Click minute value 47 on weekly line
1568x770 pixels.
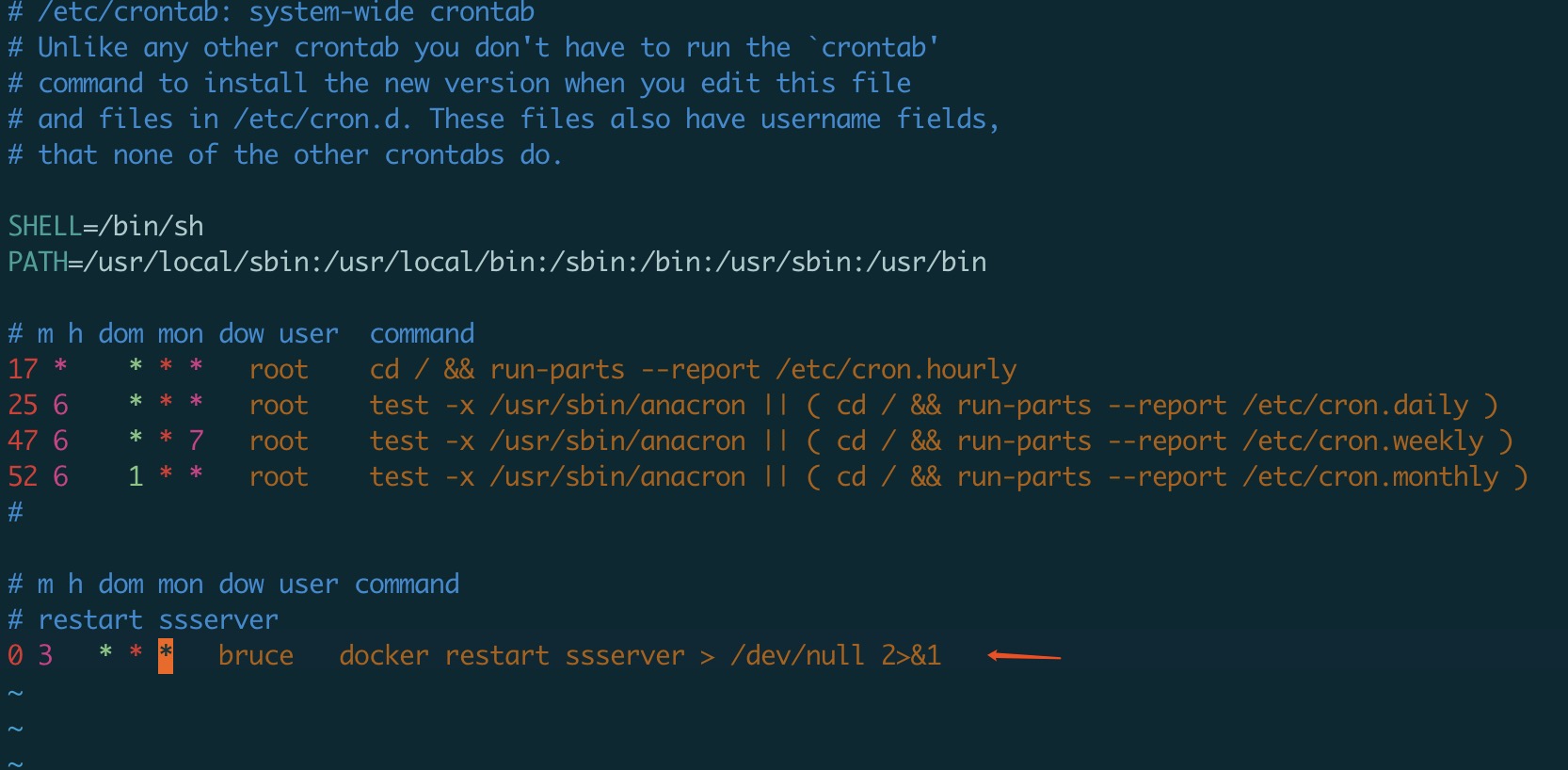coord(23,441)
